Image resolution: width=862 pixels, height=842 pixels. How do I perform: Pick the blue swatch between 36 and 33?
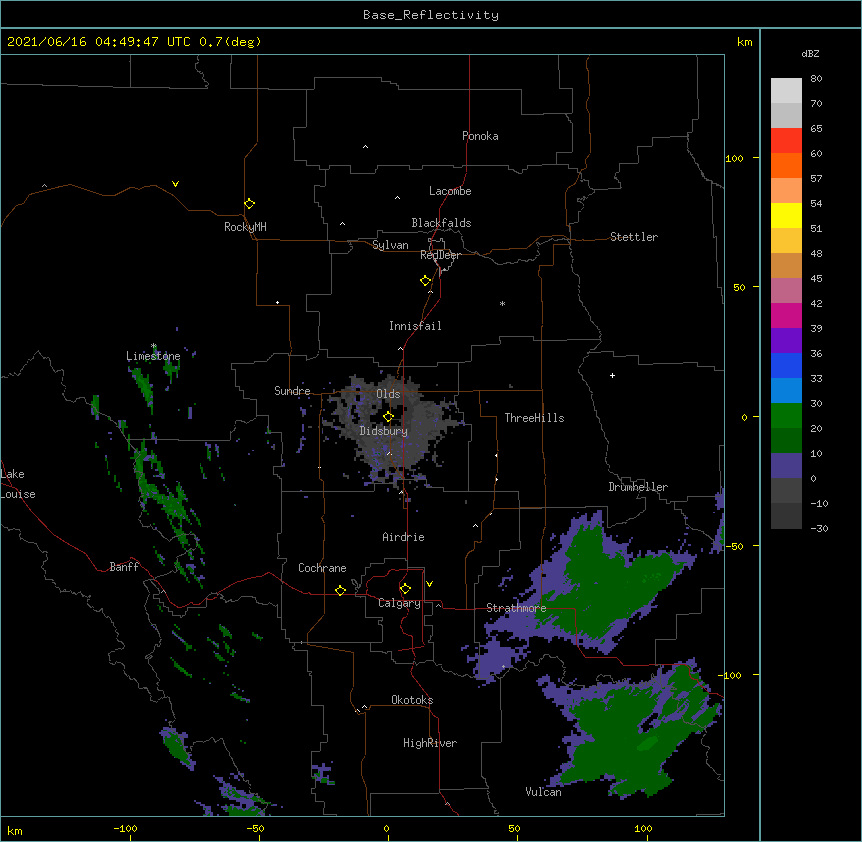click(x=786, y=365)
